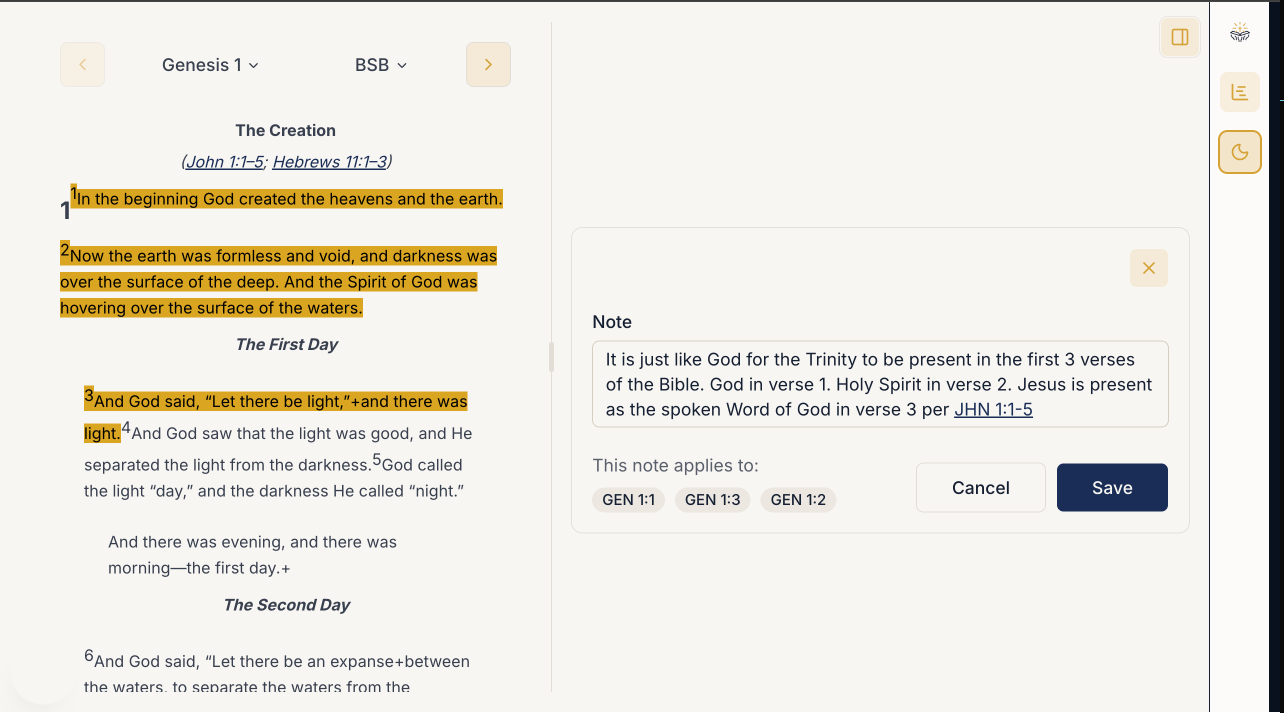This screenshot has height=713, width=1284.
Task: Go to the next chapter arrow
Action: click(488, 65)
